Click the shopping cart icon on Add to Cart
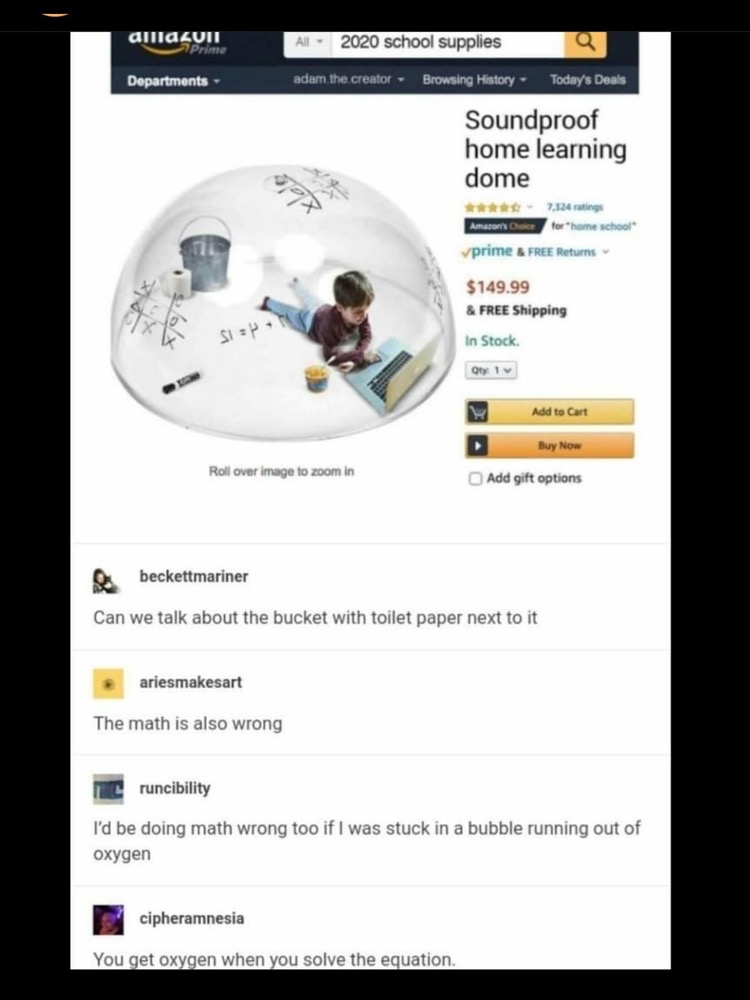The image size is (750, 1000). pos(476,412)
